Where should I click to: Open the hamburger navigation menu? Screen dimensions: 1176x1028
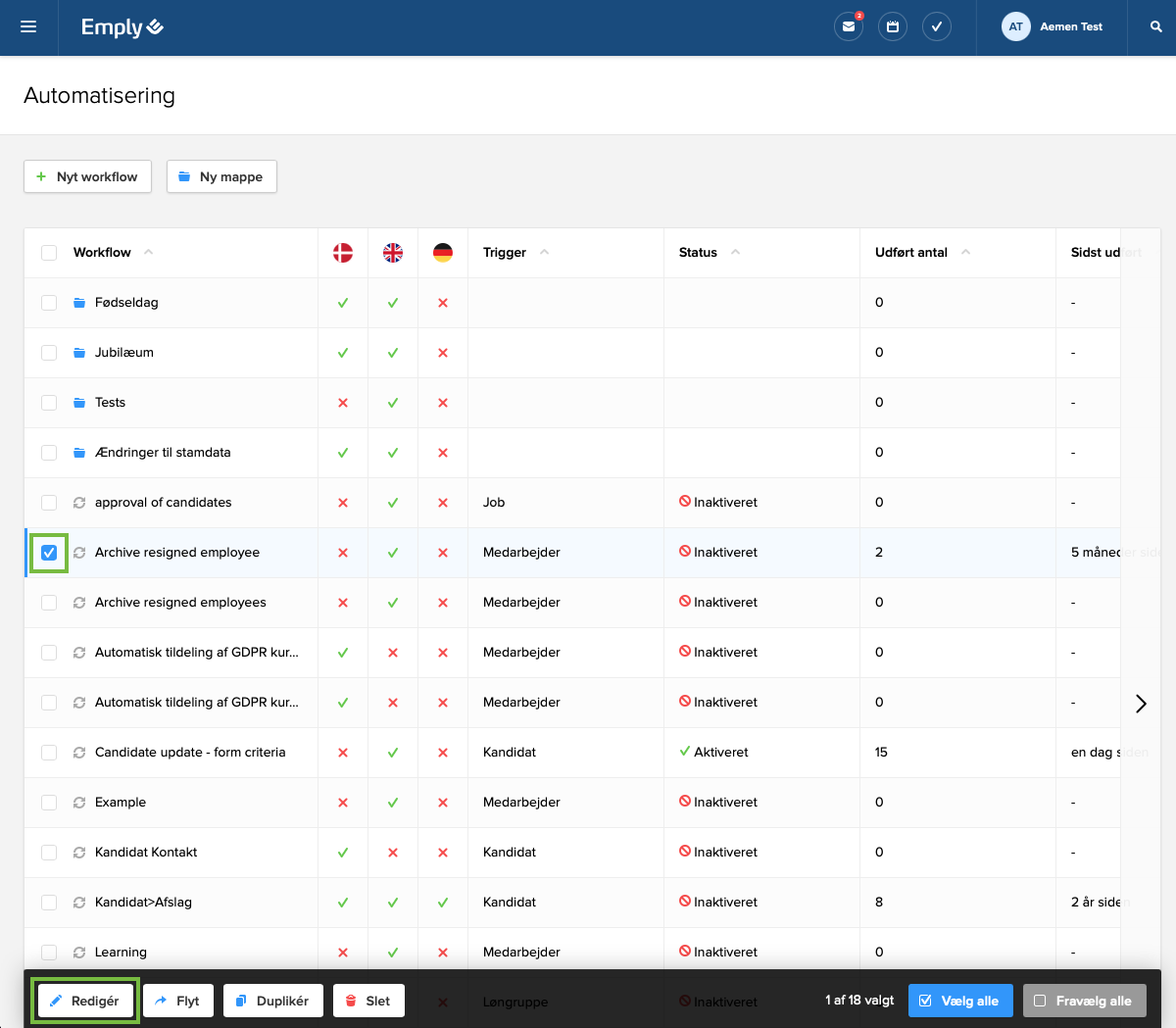(x=28, y=26)
